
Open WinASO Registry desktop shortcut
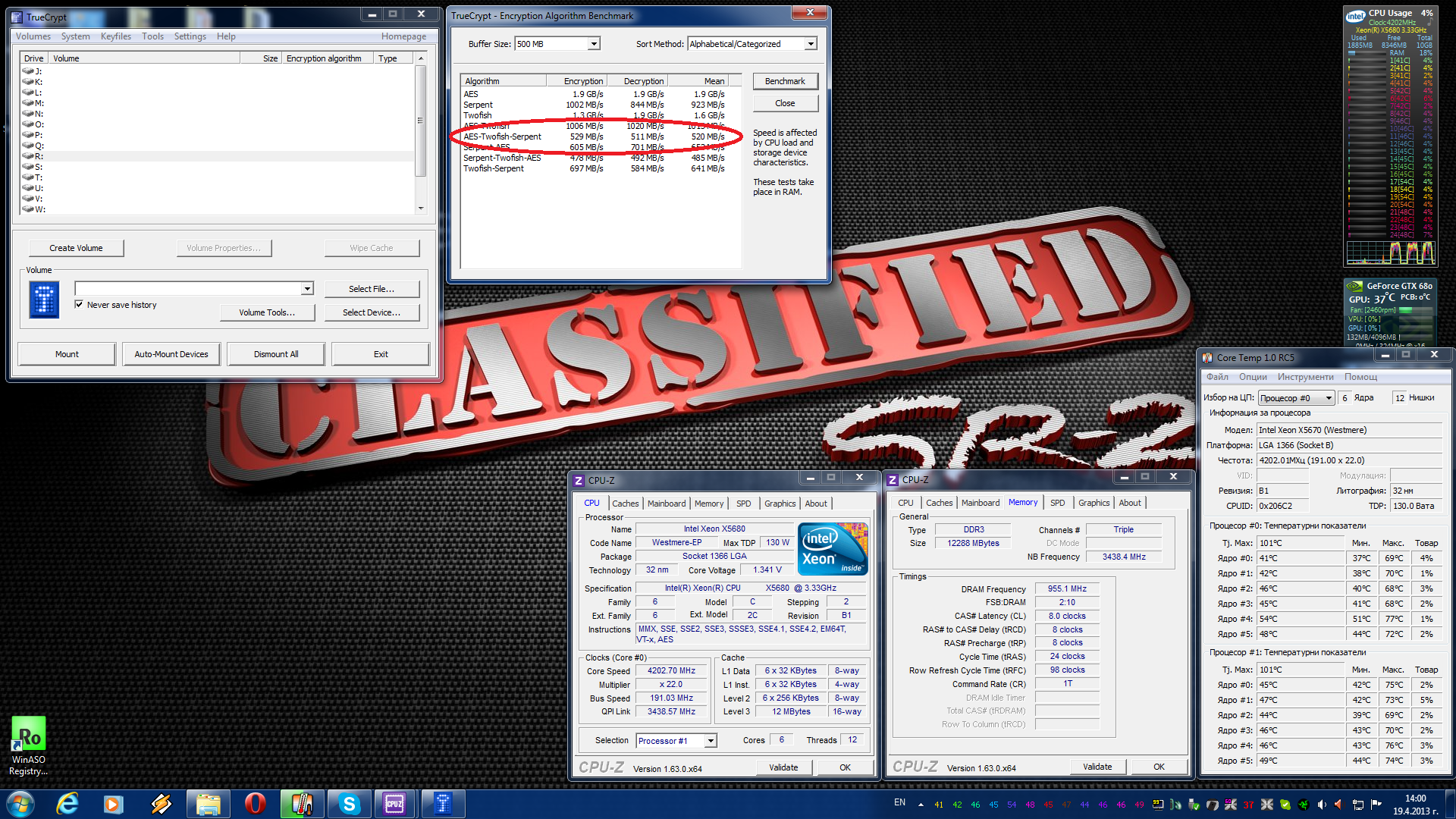point(29,746)
